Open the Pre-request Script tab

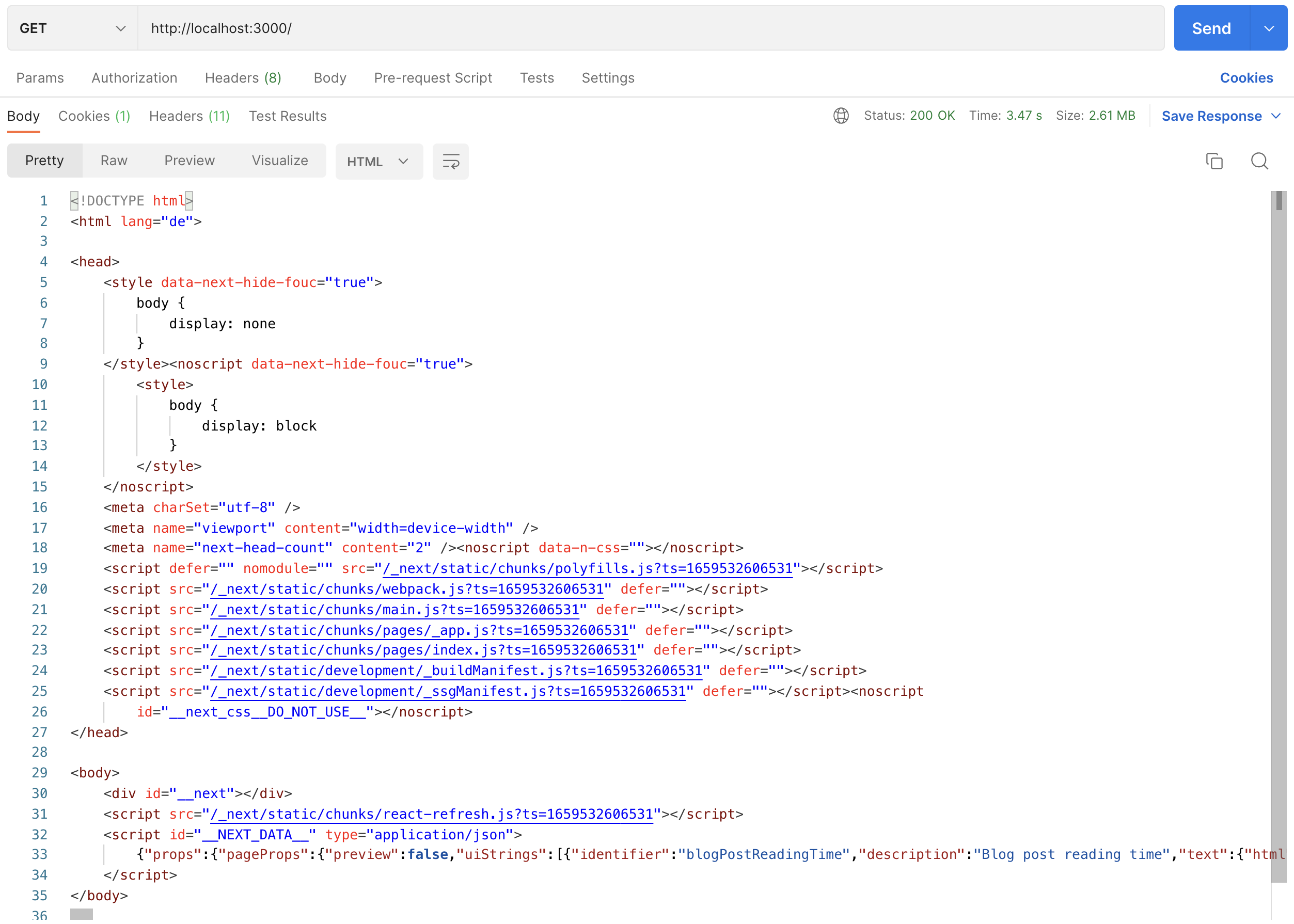pos(433,78)
